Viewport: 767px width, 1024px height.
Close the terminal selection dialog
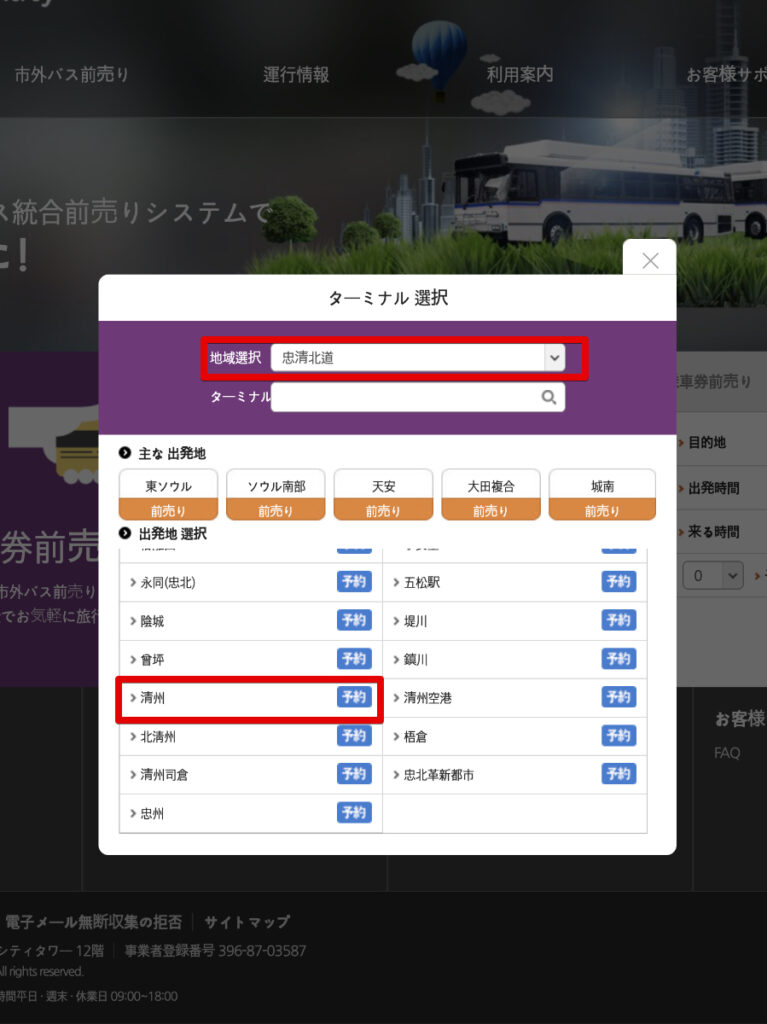pyautogui.click(x=650, y=260)
